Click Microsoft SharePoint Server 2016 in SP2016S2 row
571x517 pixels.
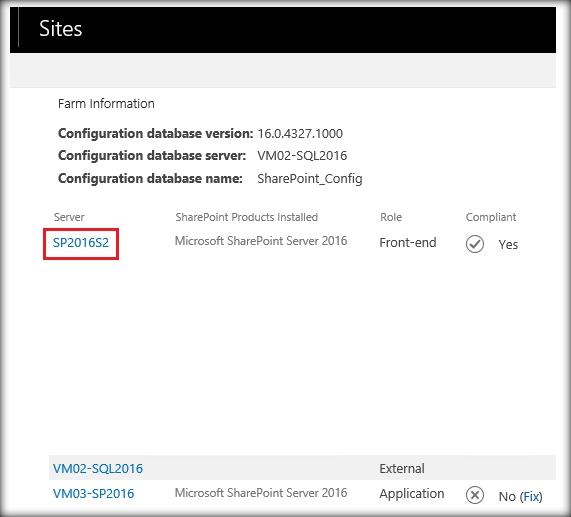tap(261, 241)
